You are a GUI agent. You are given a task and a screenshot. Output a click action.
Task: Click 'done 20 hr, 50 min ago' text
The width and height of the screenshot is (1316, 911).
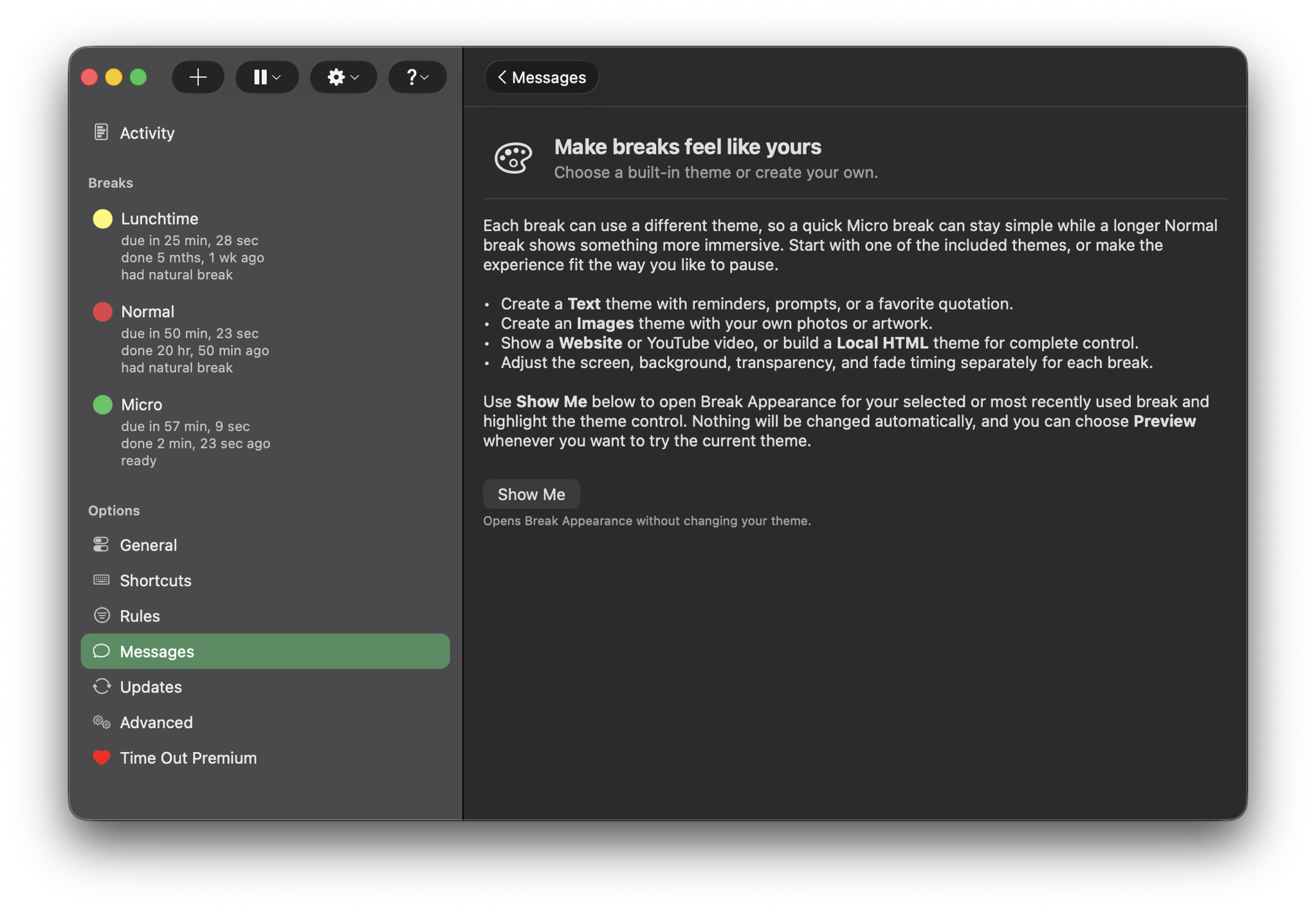[x=195, y=351]
